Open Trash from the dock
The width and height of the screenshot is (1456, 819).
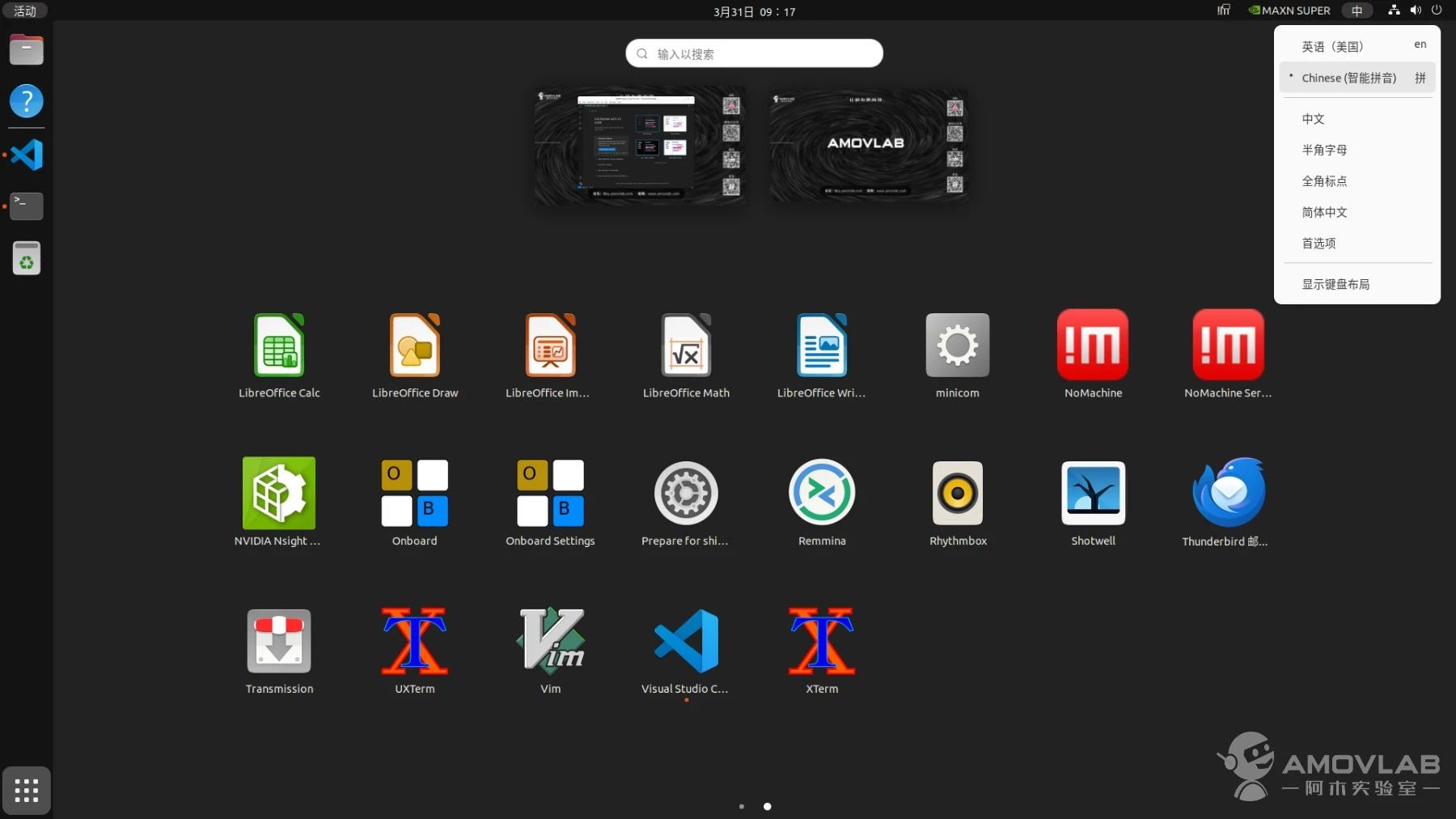coord(26,258)
